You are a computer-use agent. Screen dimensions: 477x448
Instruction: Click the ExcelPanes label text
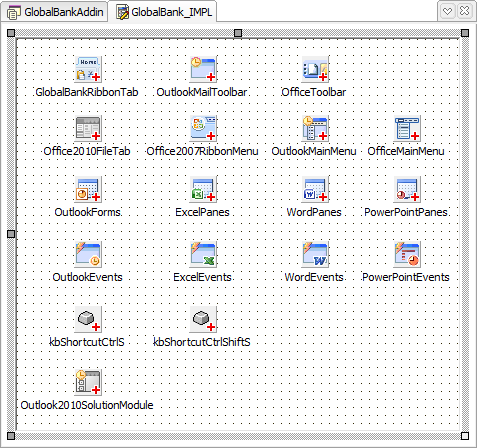click(202, 212)
